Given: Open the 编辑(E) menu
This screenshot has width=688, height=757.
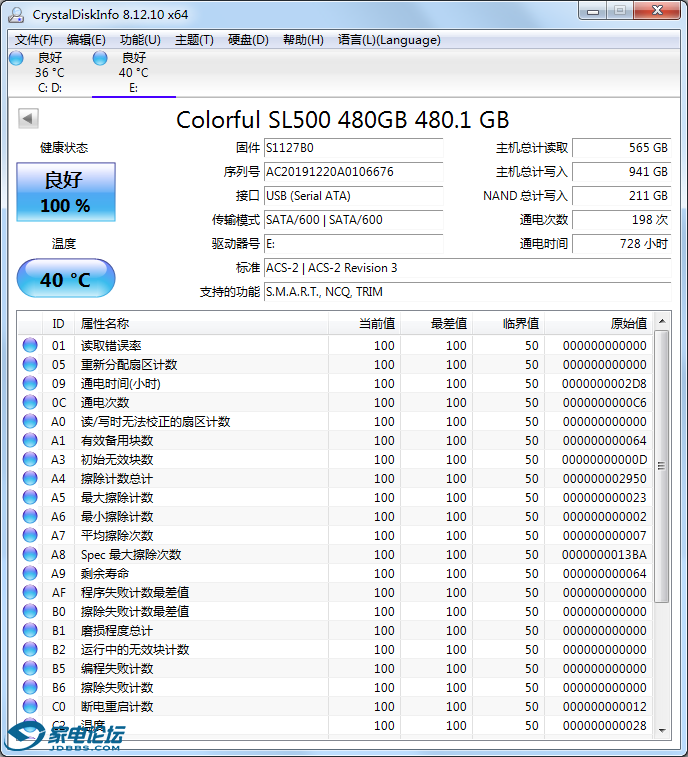Looking at the screenshot, I should pos(86,40).
